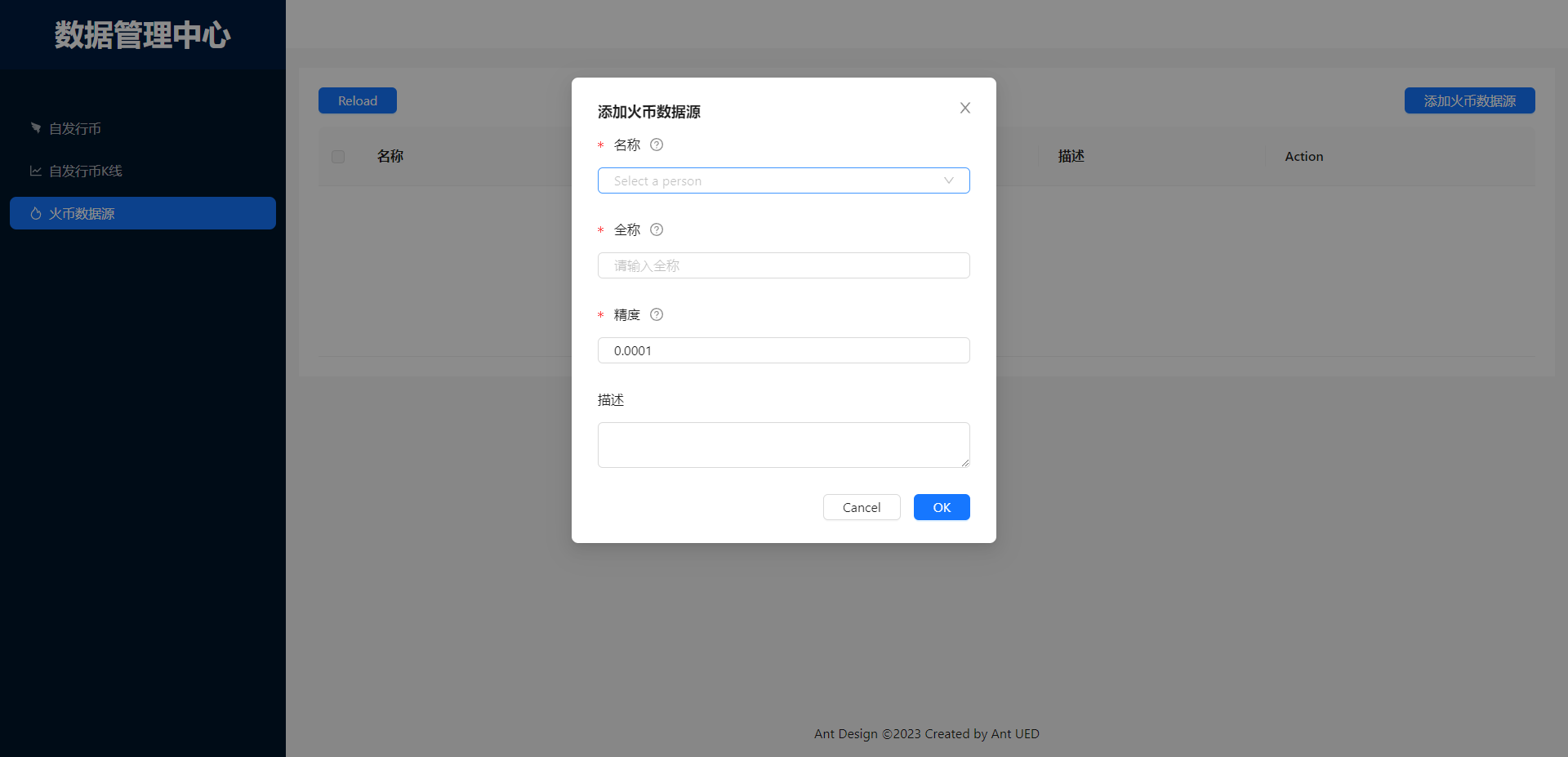Click the blue 添加火币数据源 button
Viewport: 1568px width, 757px height.
coord(1469,100)
